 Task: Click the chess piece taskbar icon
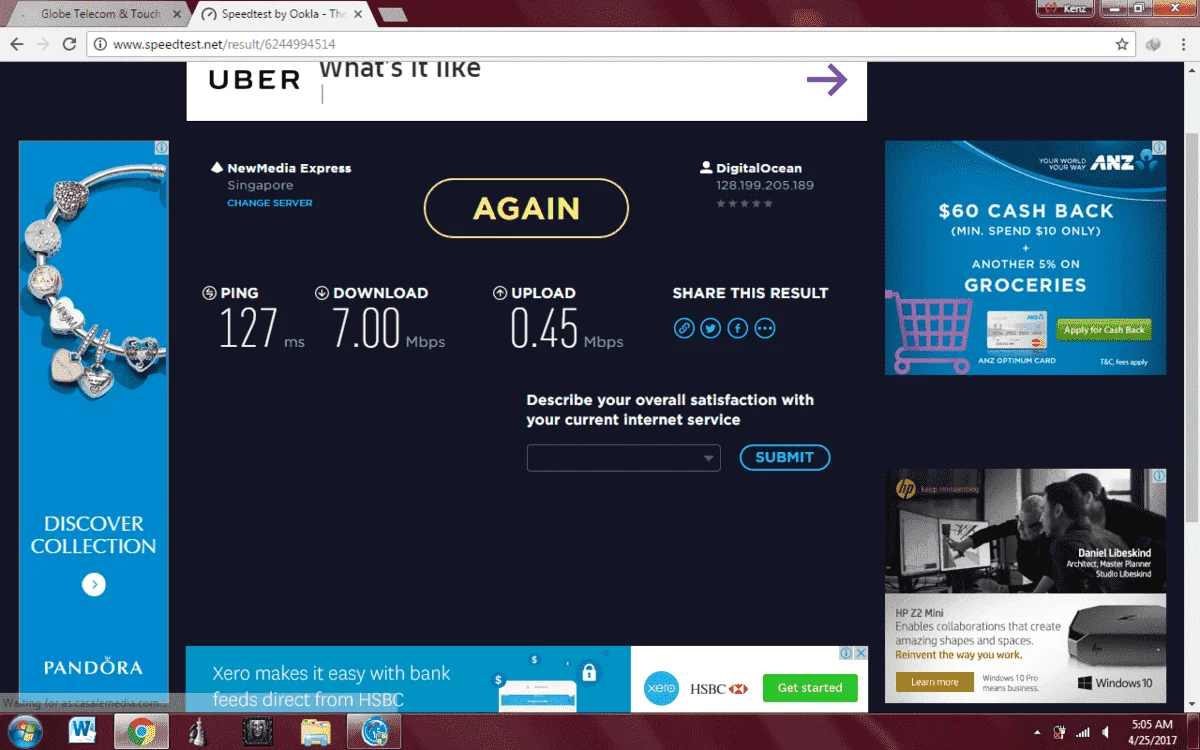[x=199, y=732]
